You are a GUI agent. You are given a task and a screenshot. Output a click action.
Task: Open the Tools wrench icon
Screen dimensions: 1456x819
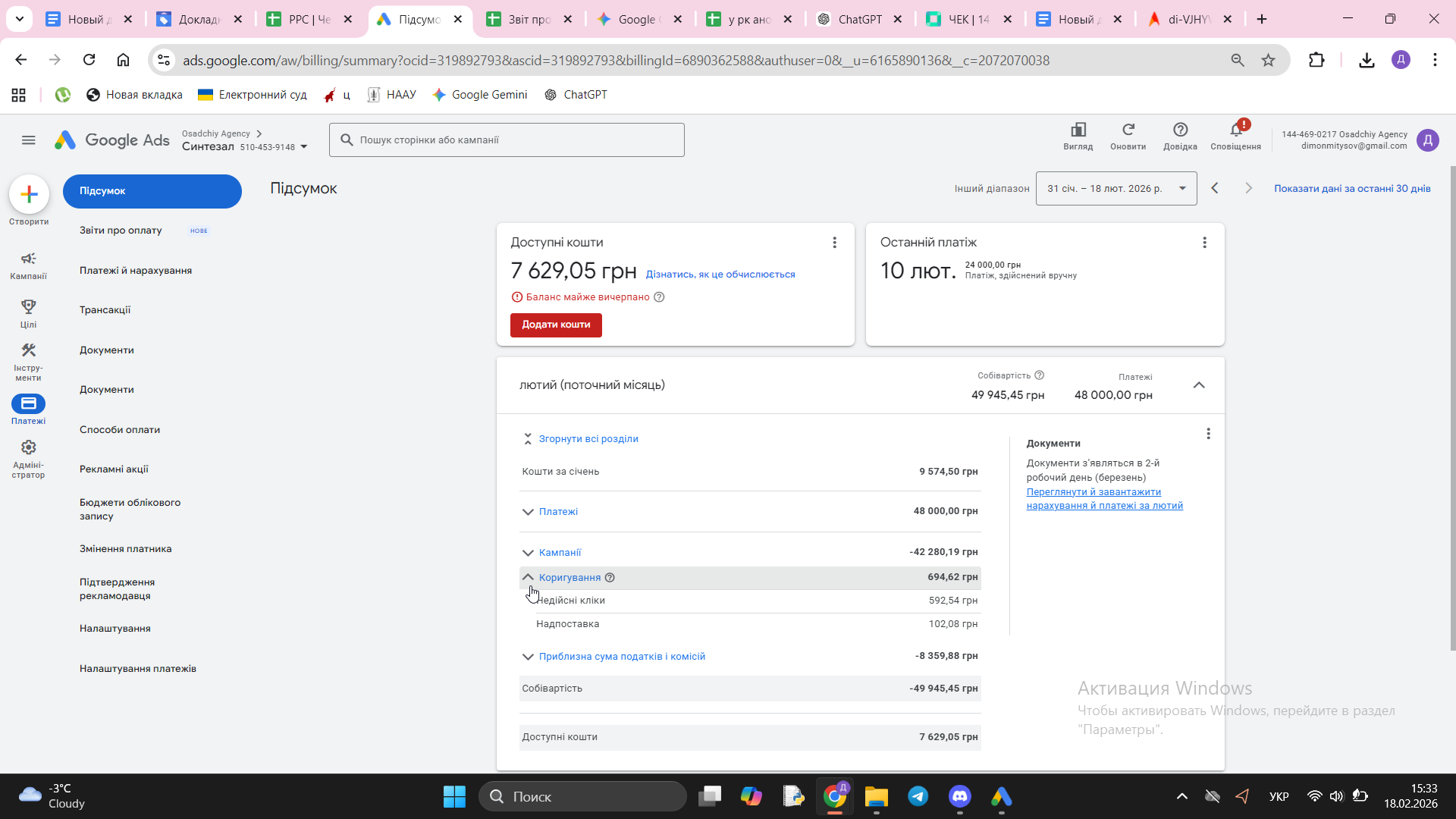point(28,350)
